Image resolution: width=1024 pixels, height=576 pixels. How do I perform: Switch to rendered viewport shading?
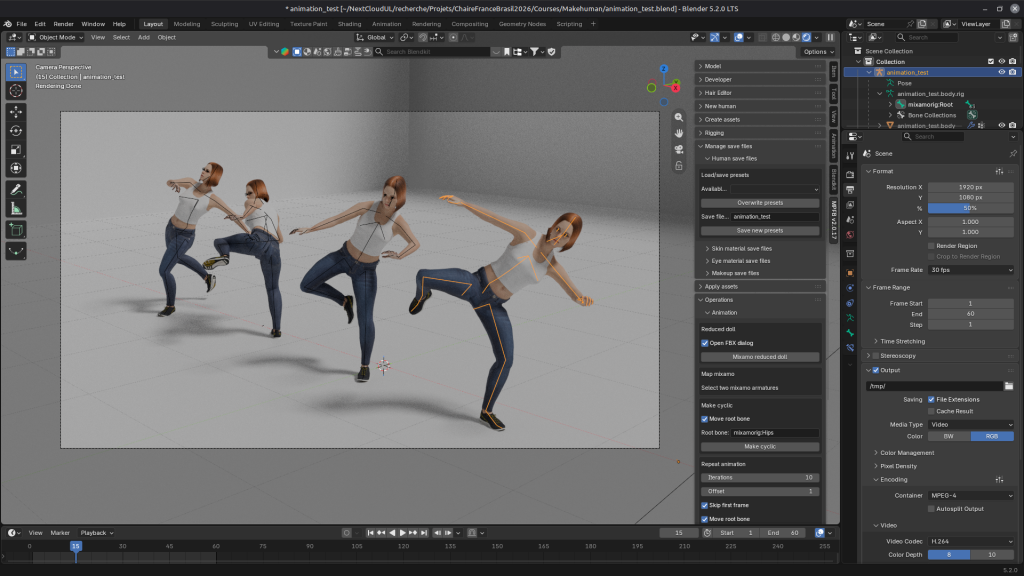pos(807,37)
